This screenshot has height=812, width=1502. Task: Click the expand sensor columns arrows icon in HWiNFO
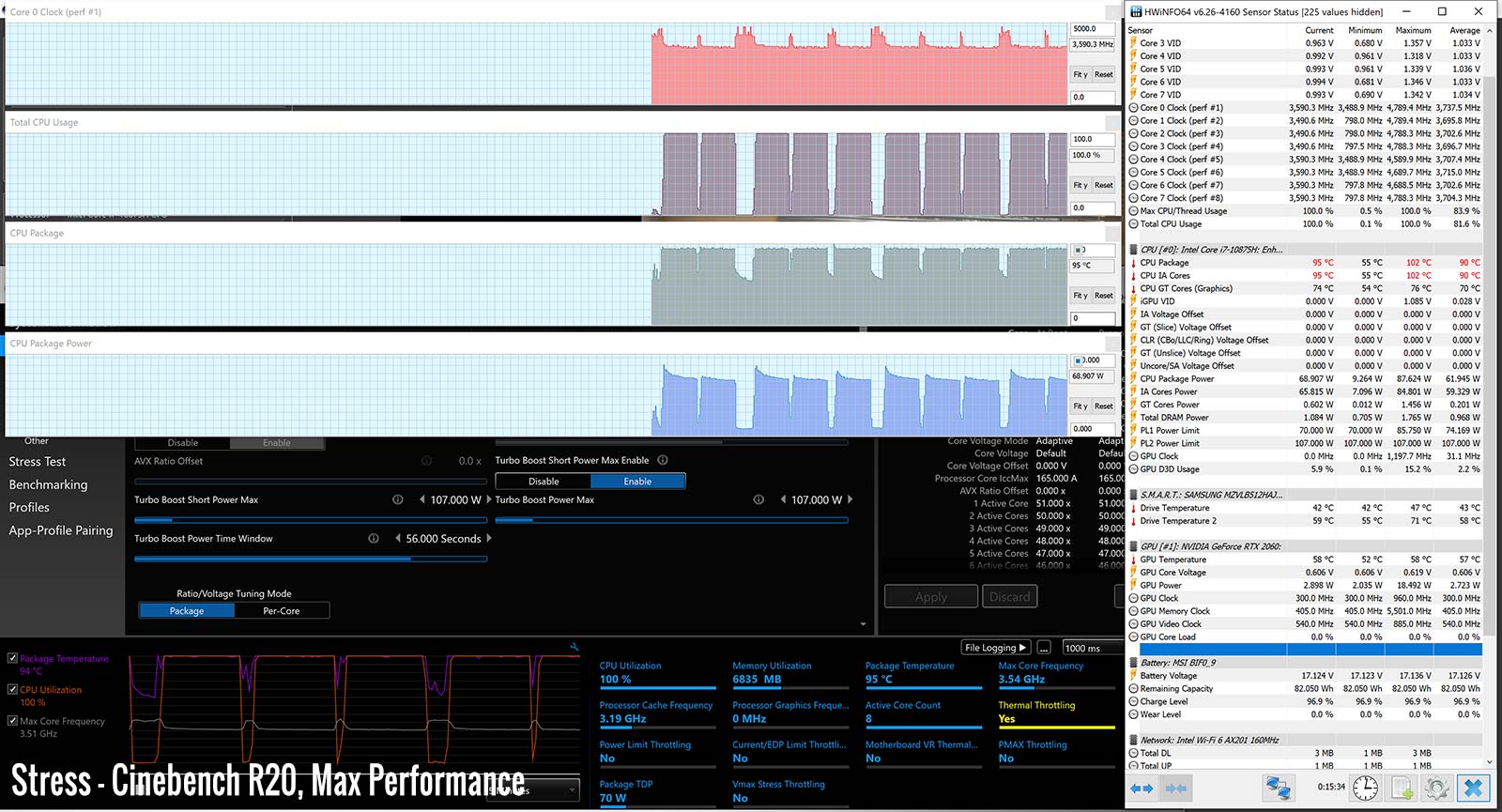point(1142,789)
